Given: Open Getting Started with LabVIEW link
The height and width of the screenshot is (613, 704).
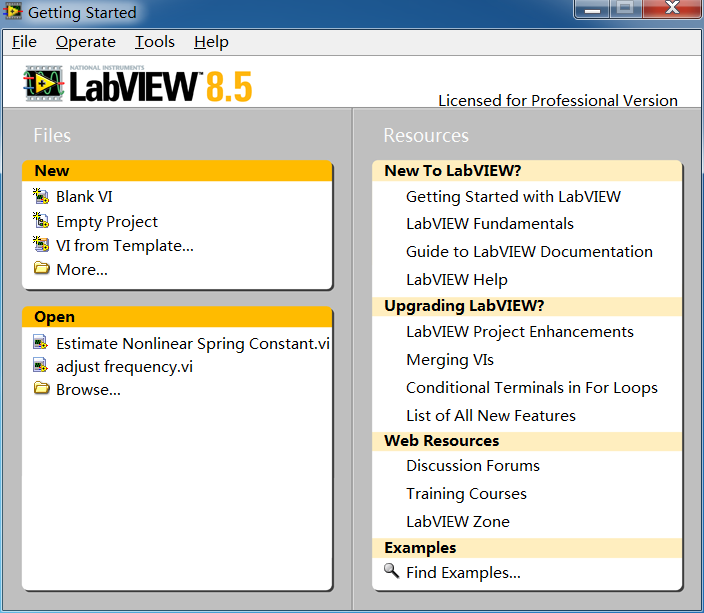Looking at the screenshot, I should (513, 197).
